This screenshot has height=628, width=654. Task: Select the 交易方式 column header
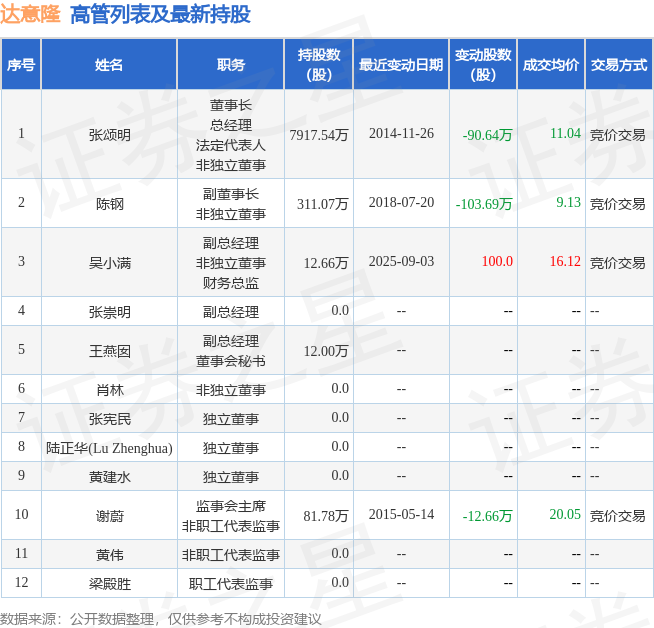pos(619,65)
